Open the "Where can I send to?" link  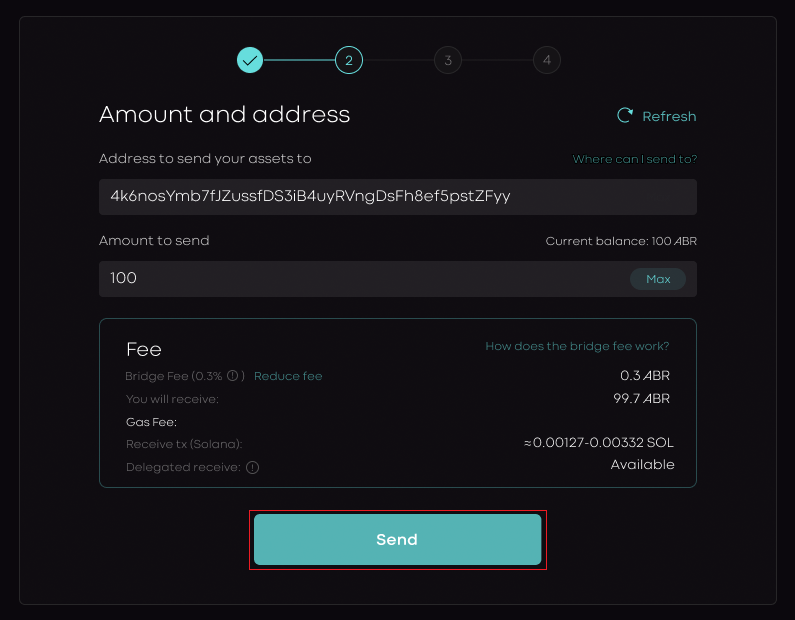point(634,159)
